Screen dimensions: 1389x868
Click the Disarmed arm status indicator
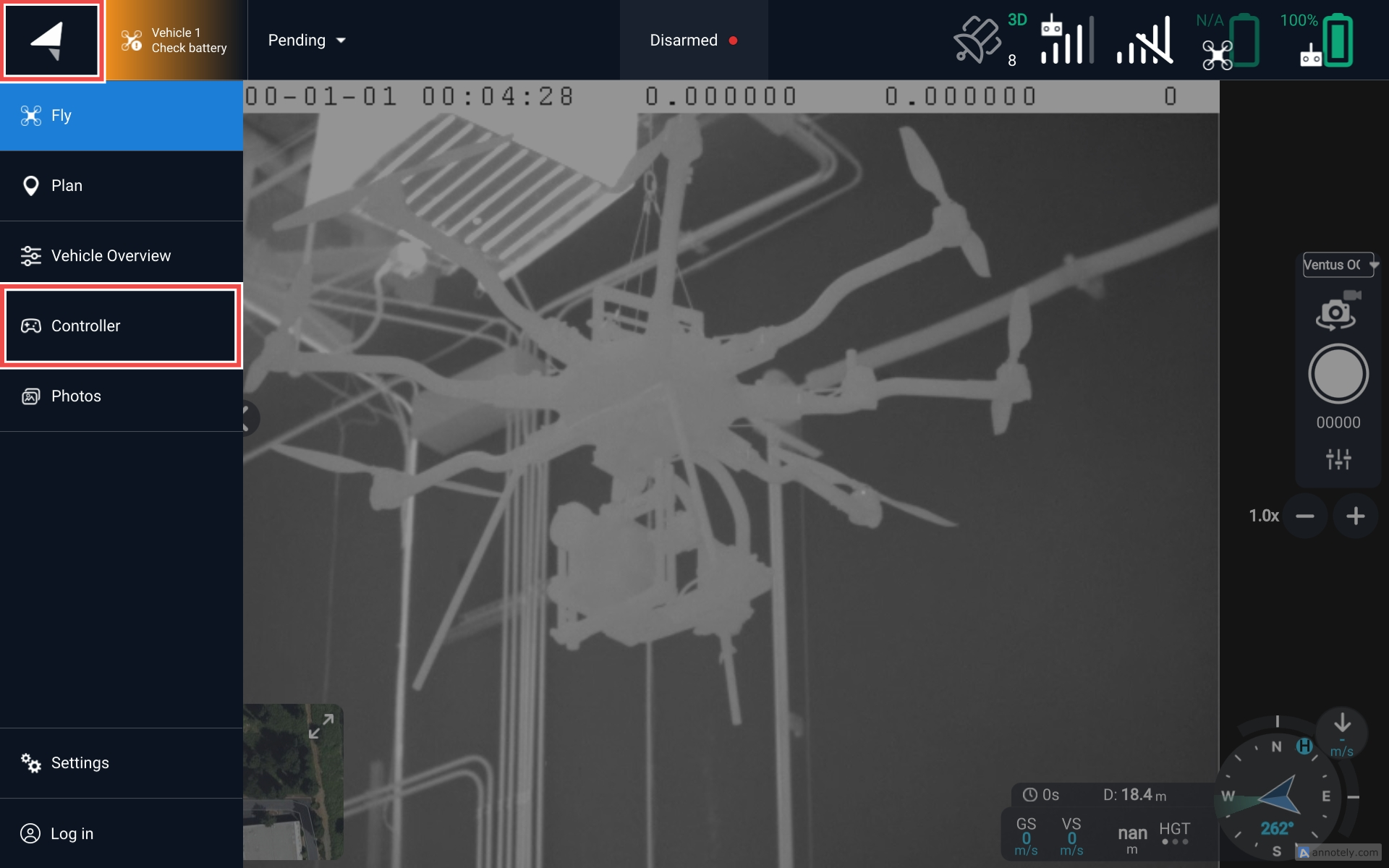(693, 41)
